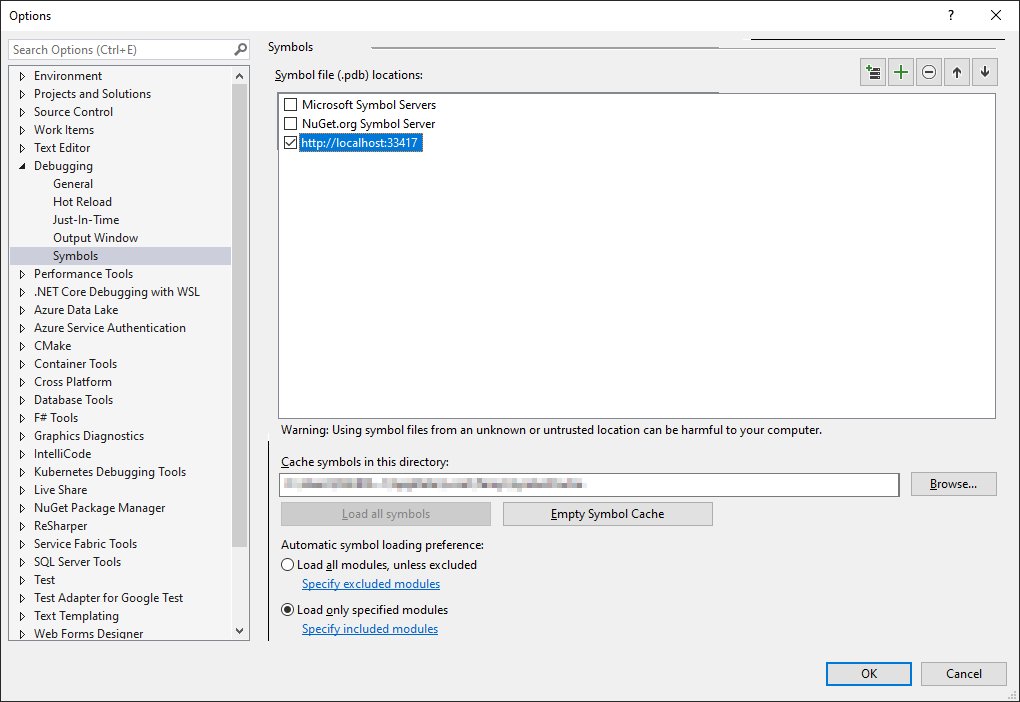
Task: Select the Text Templating category
Action: pos(76,615)
